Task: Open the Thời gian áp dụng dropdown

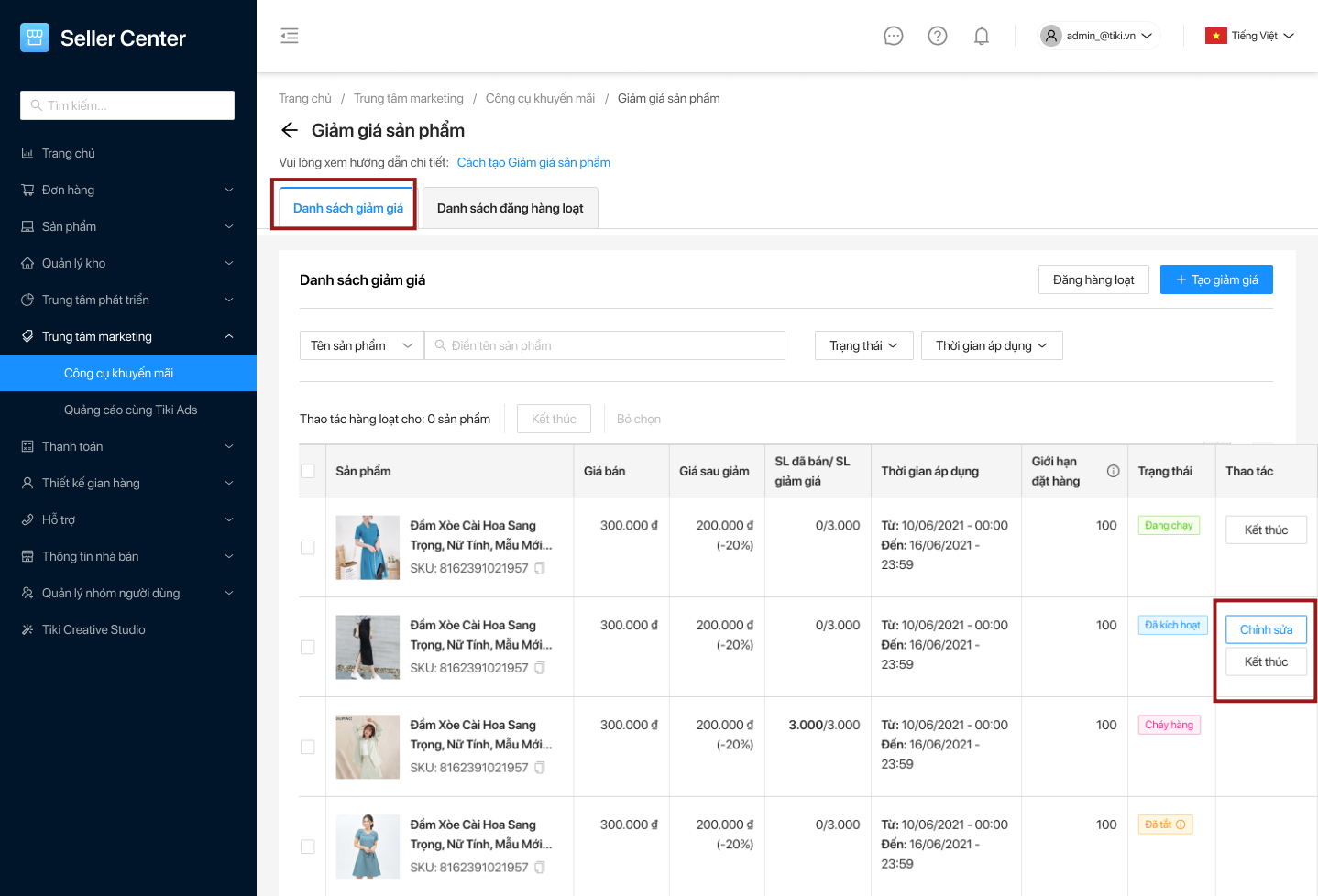Action: (x=991, y=345)
